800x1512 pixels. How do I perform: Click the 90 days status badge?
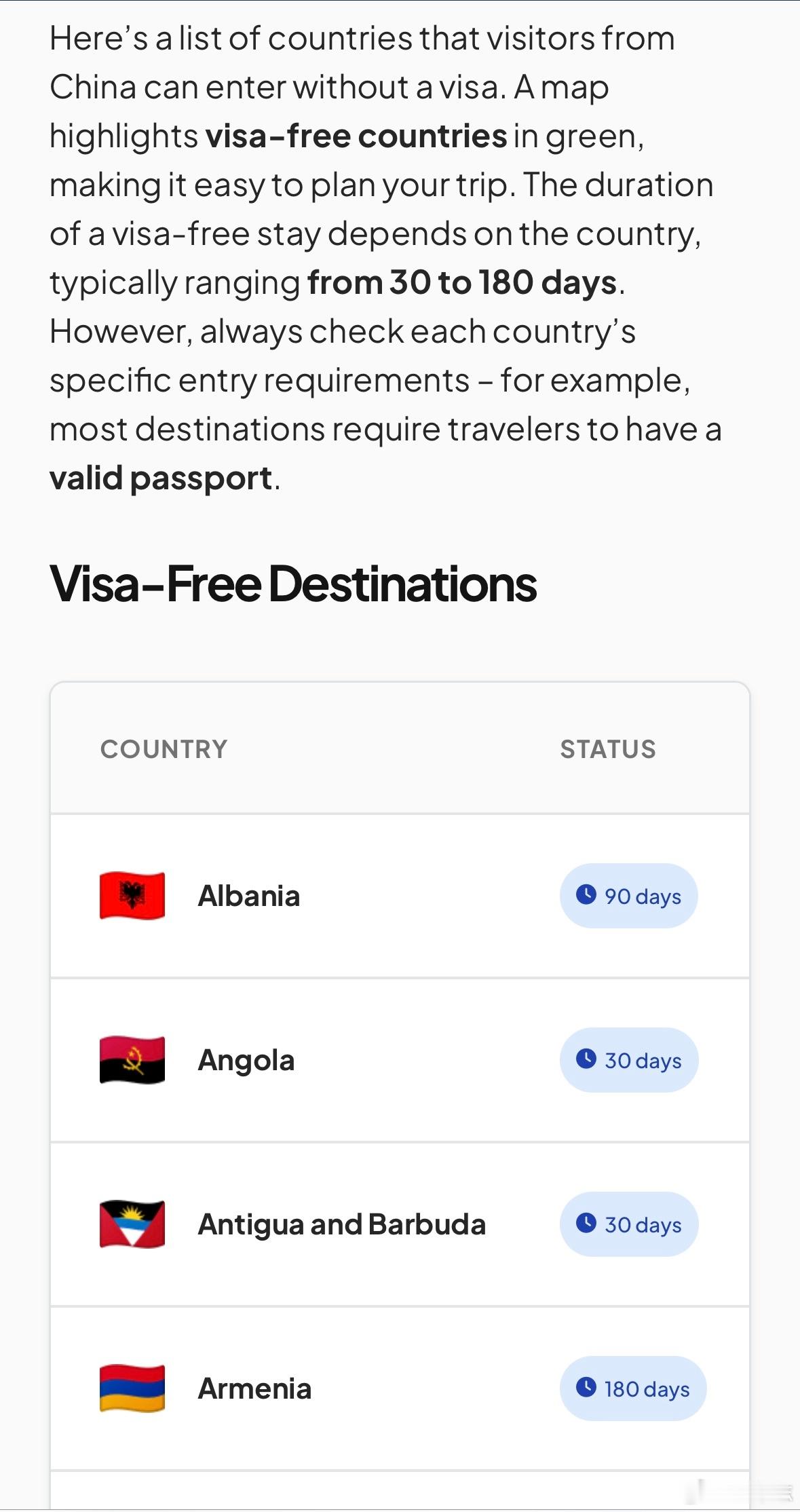pos(629,896)
